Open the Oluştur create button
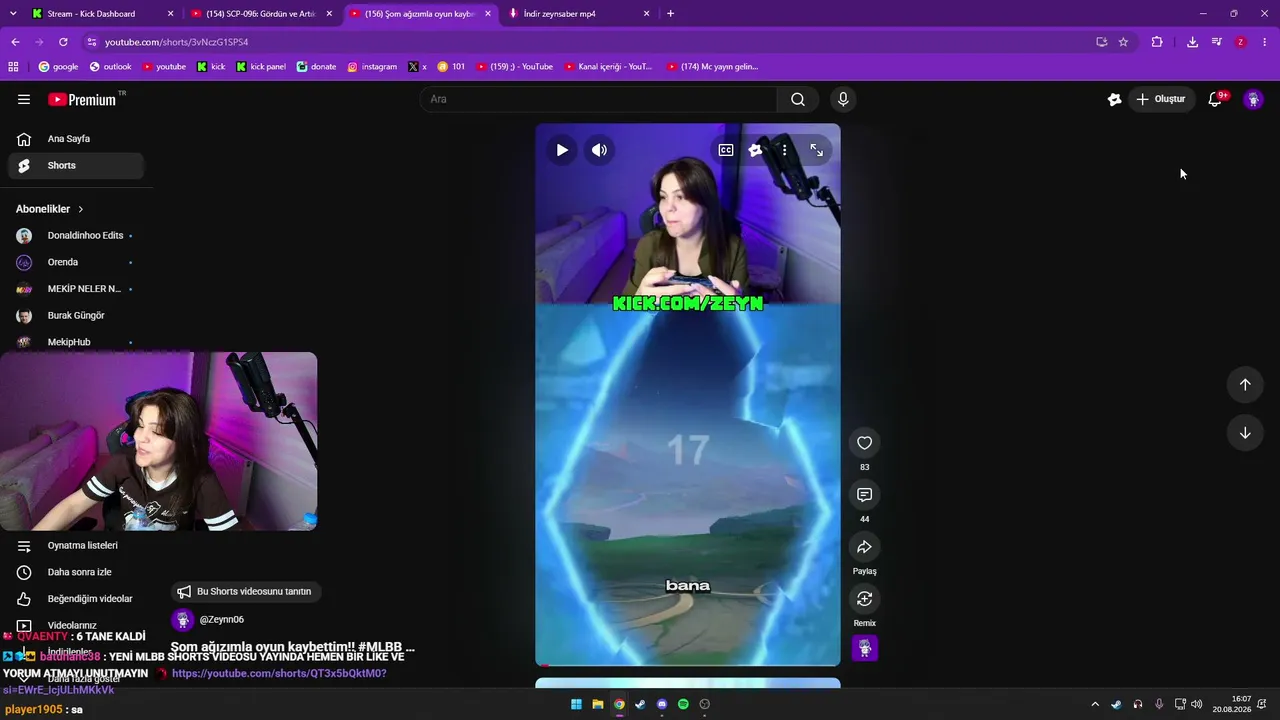 [x=1162, y=99]
